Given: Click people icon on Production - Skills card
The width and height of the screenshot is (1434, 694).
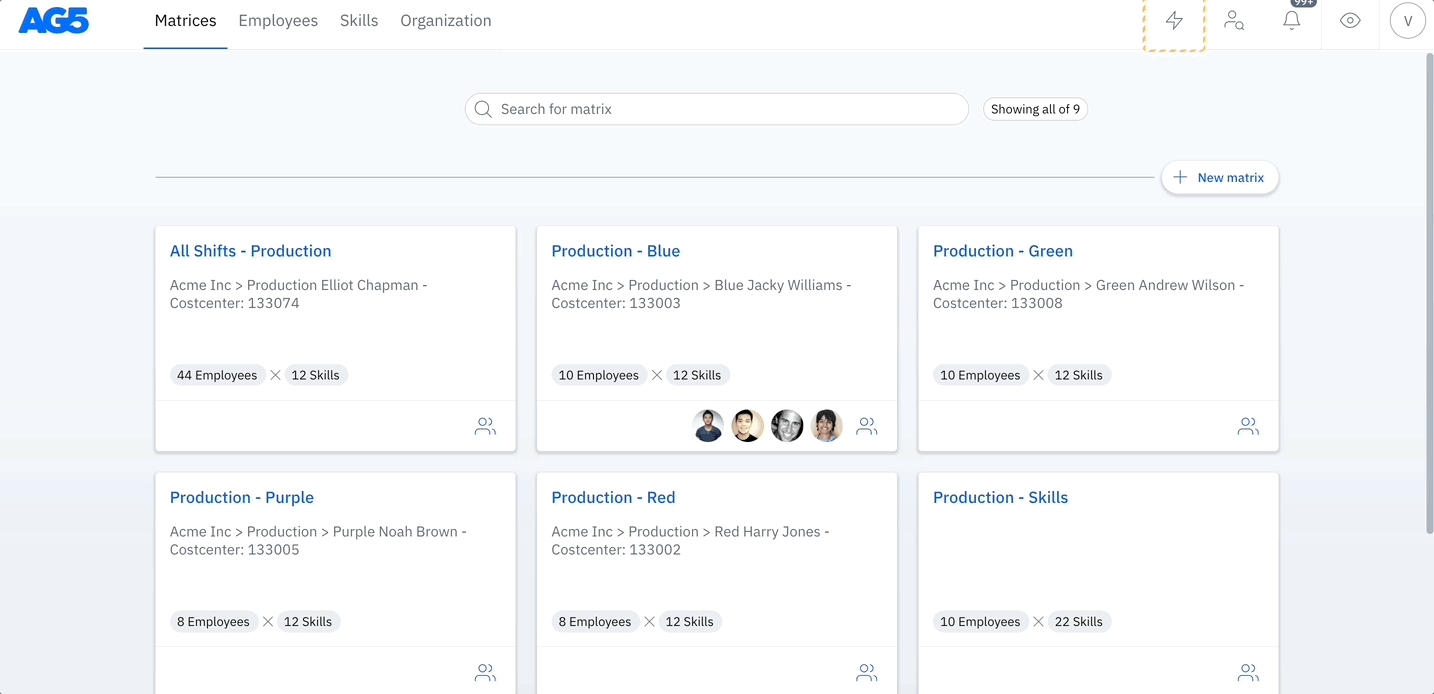Looking at the screenshot, I should pos(1248,673).
